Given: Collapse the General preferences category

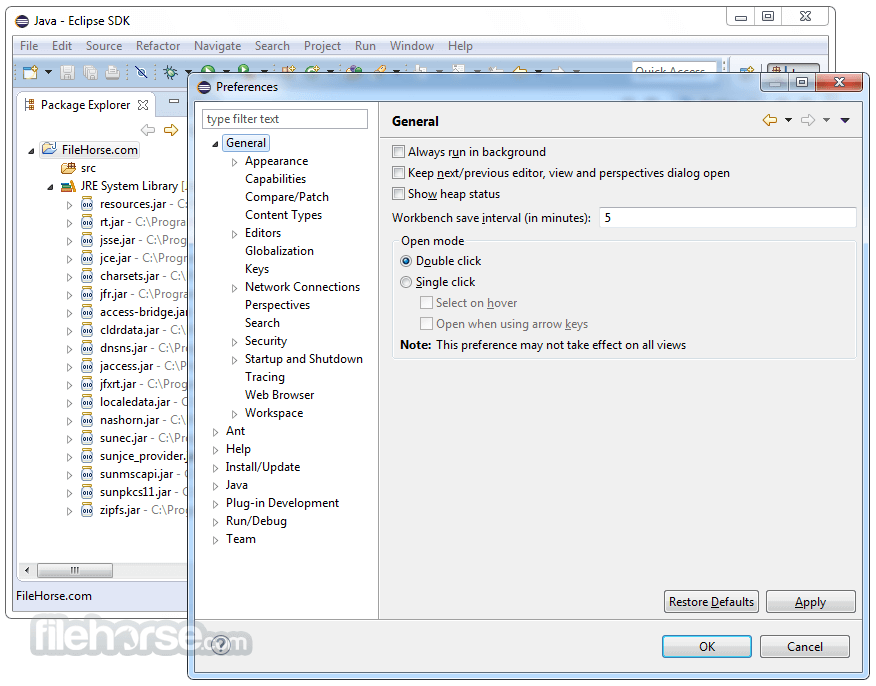Looking at the screenshot, I should tap(214, 142).
